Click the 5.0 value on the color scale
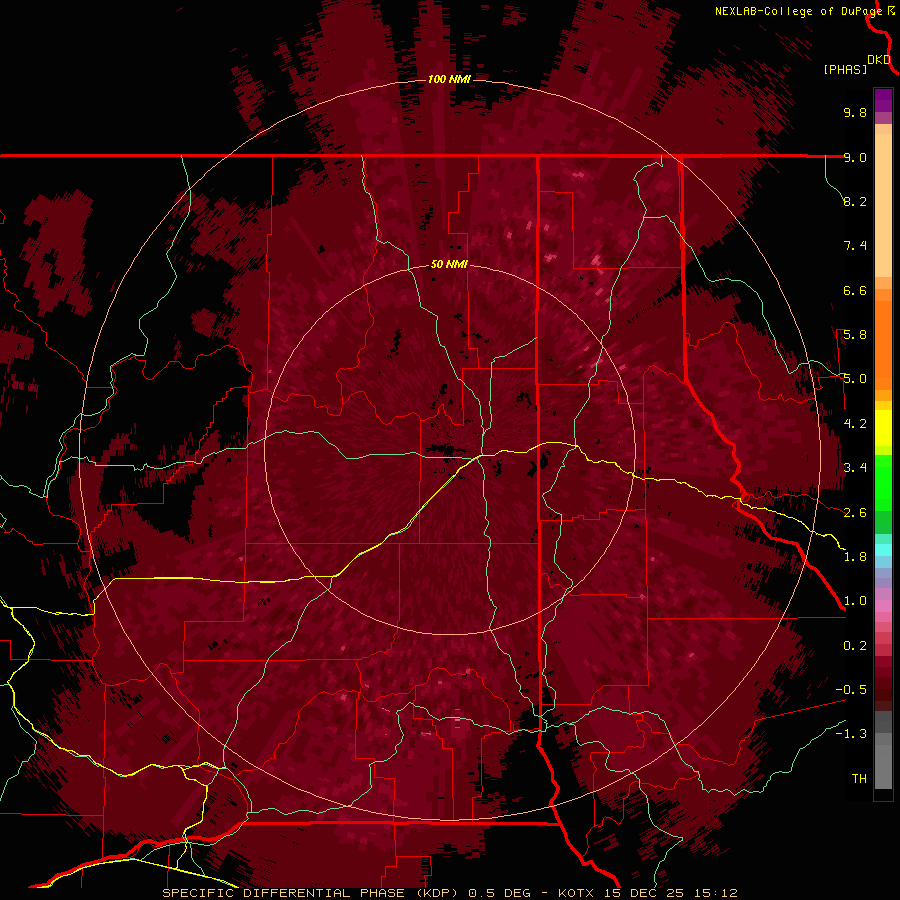This screenshot has height=900, width=900. click(x=855, y=379)
